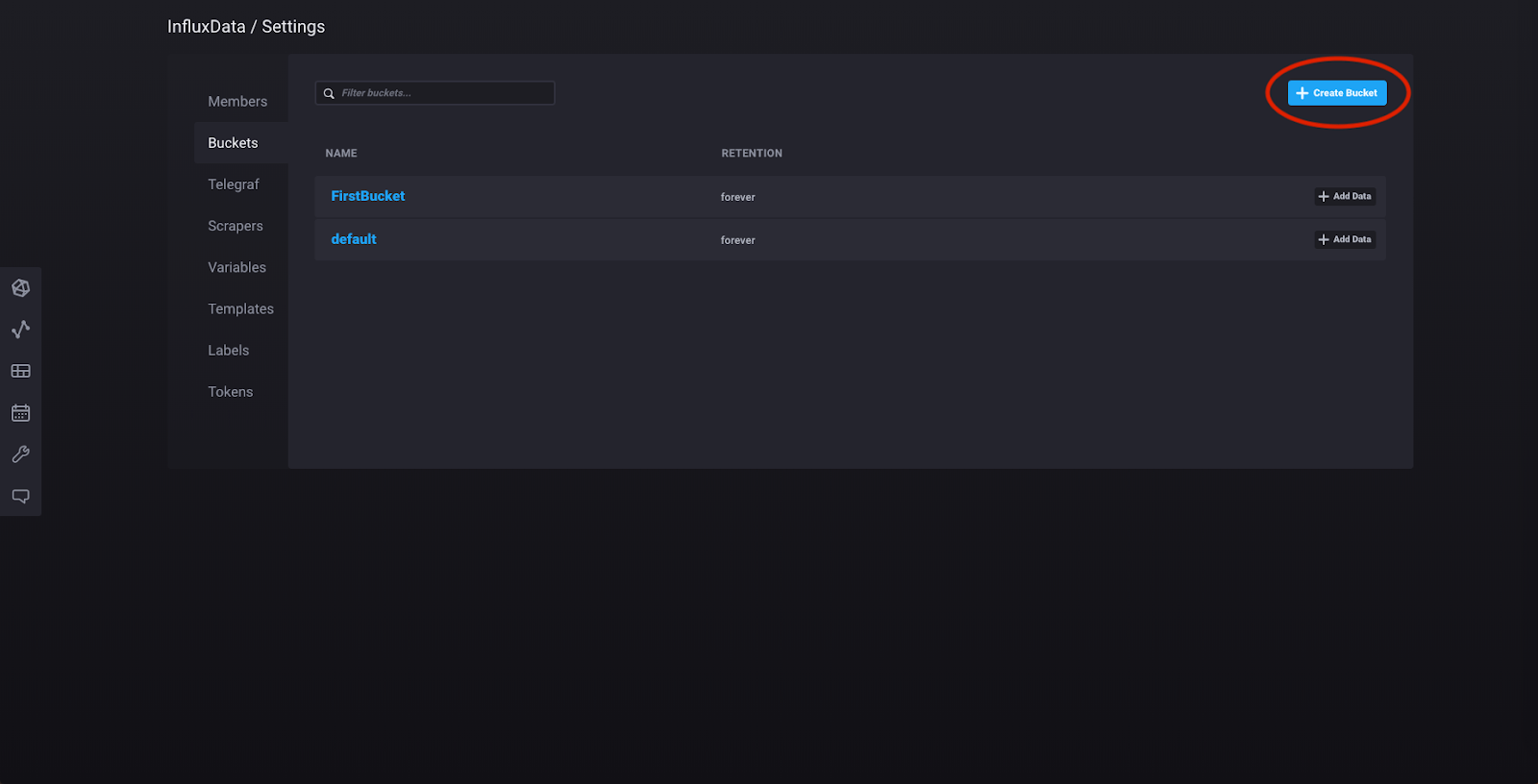The height and width of the screenshot is (784, 1538).
Task: Click FirstBucket's 'forever' retention value
Action: (738, 197)
